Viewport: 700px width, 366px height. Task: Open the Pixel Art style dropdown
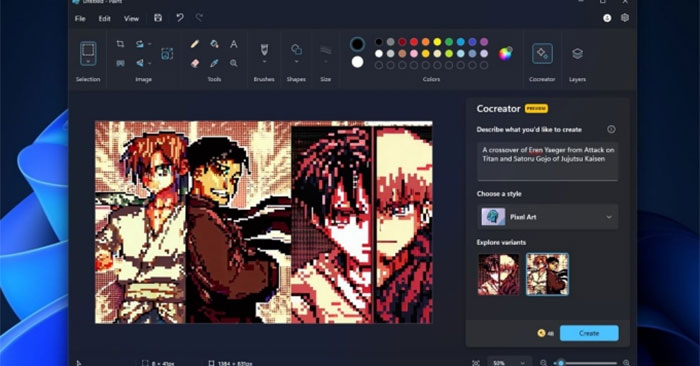pos(547,217)
